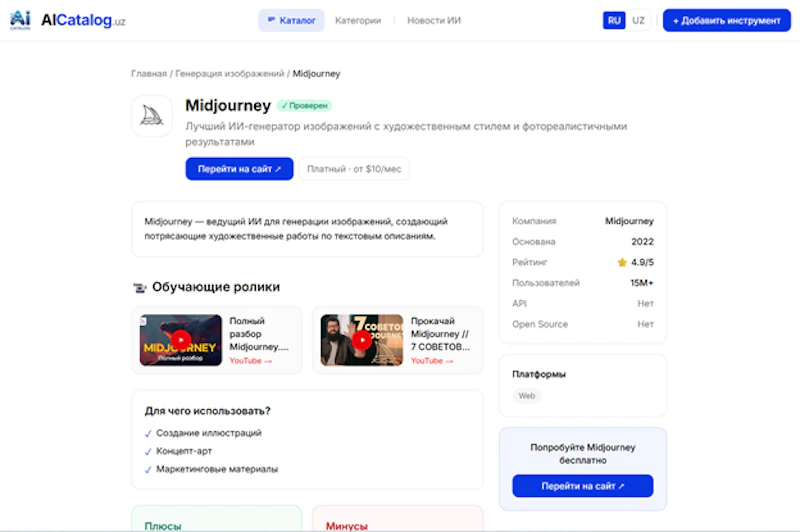Click the Для чего использовать? heading
The width and height of the screenshot is (800, 532).
(207, 411)
